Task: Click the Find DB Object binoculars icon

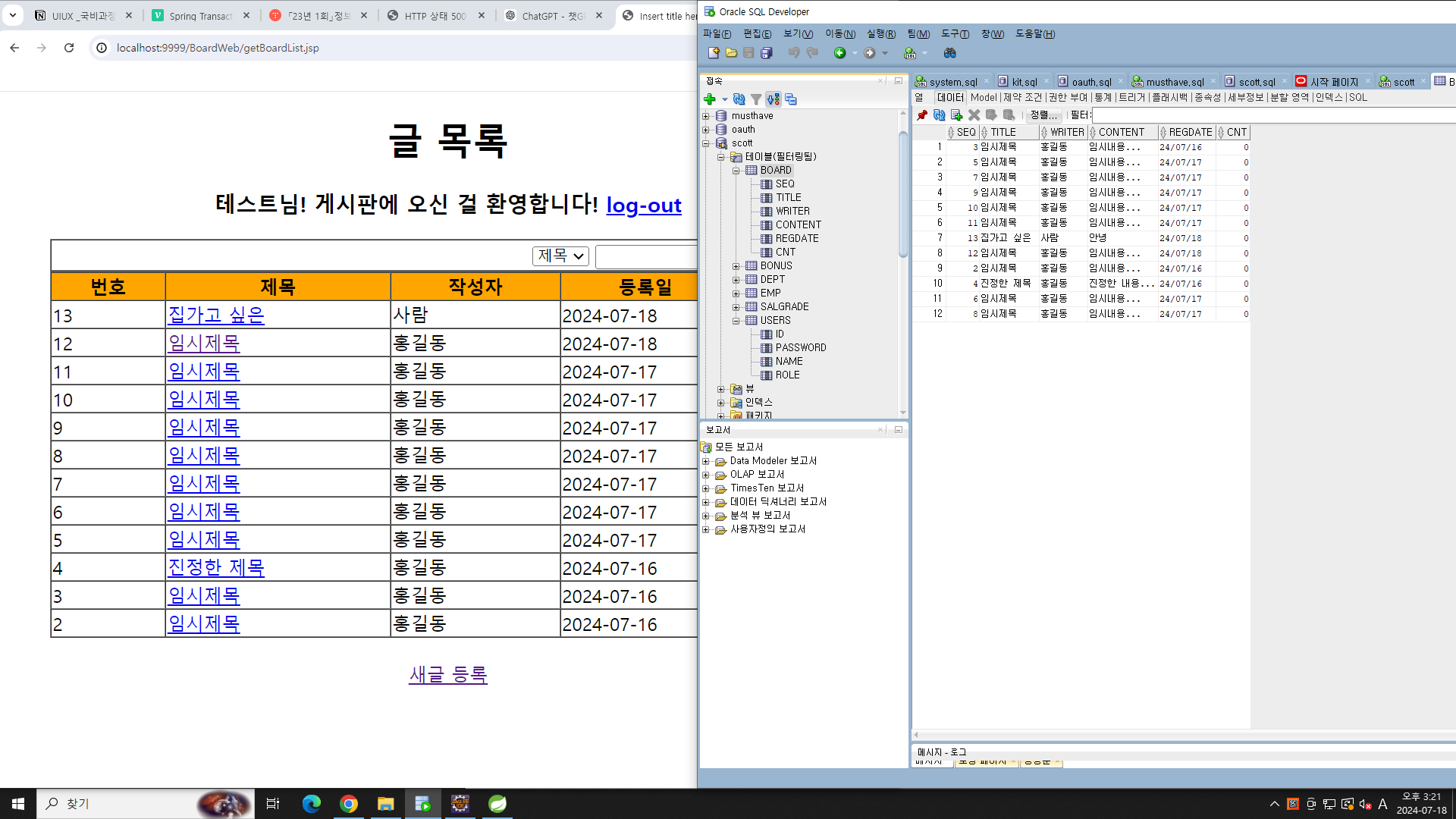Action: [x=949, y=53]
